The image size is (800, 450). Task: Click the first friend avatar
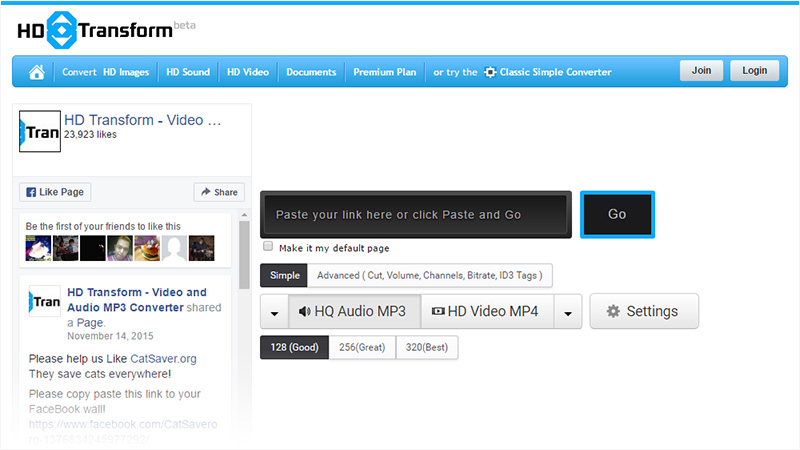pos(38,248)
